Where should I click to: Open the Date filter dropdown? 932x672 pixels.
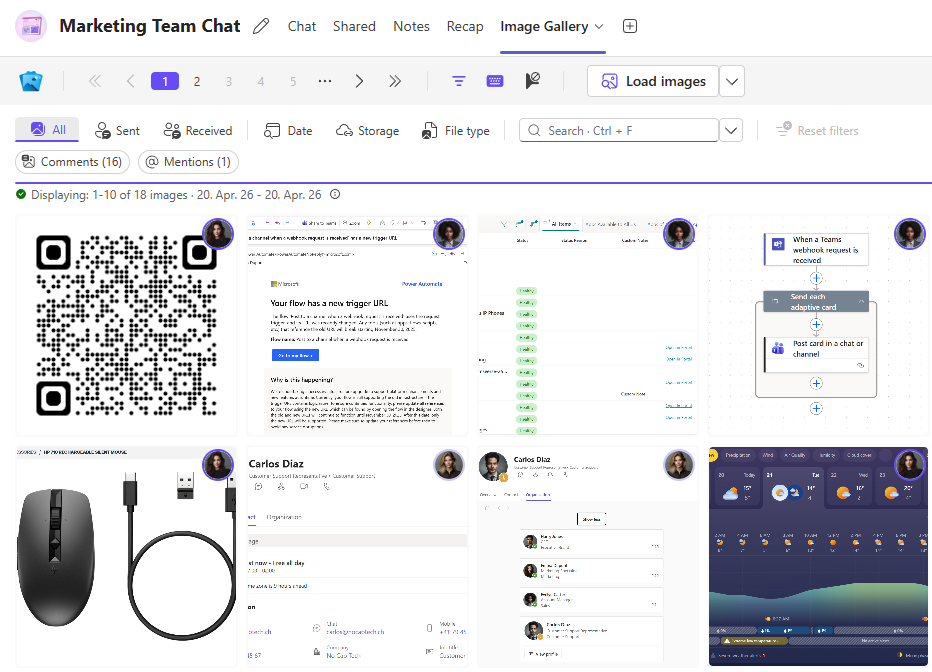point(288,131)
